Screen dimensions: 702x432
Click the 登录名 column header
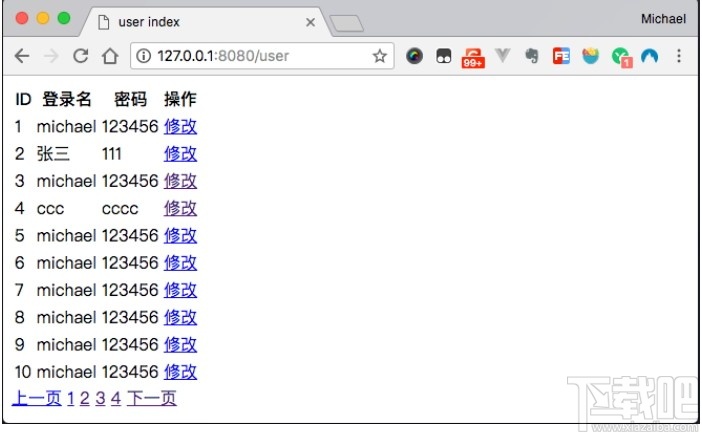pyautogui.click(x=67, y=99)
